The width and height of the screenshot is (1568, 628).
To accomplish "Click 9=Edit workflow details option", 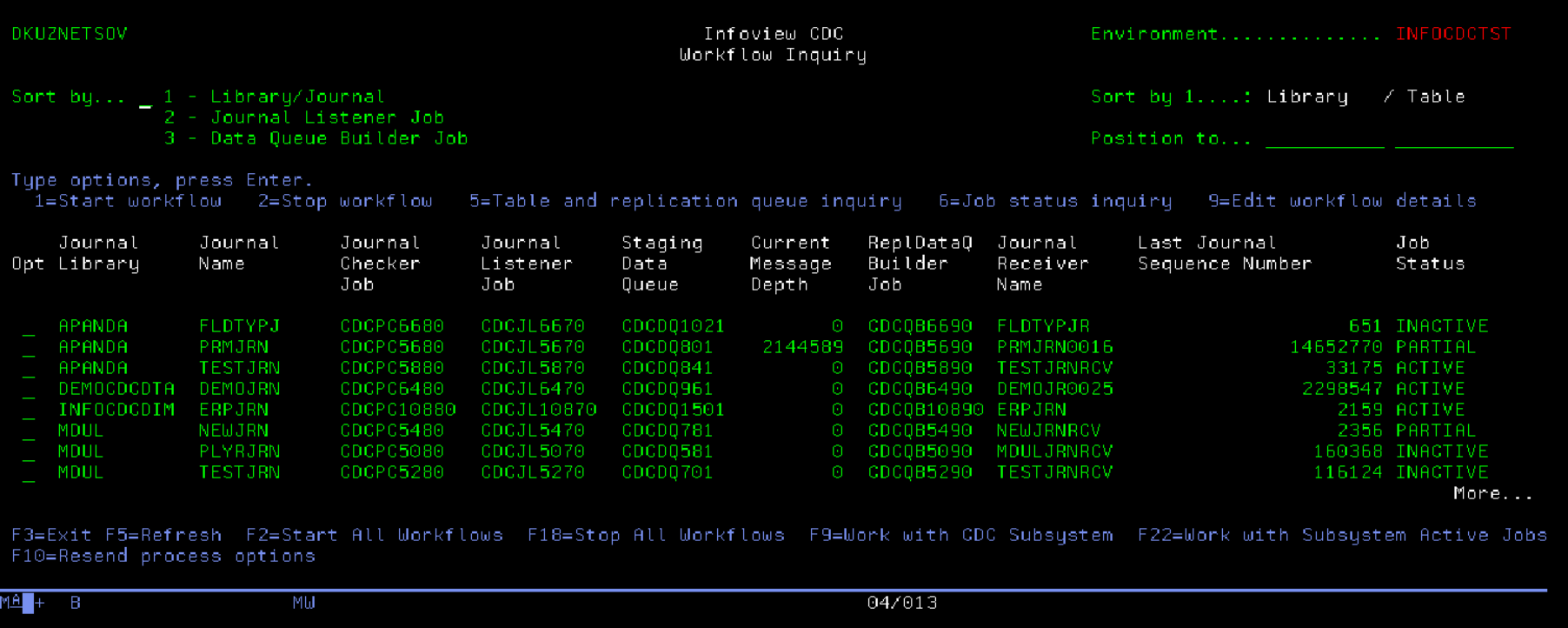I will [x=1343, y=201].
